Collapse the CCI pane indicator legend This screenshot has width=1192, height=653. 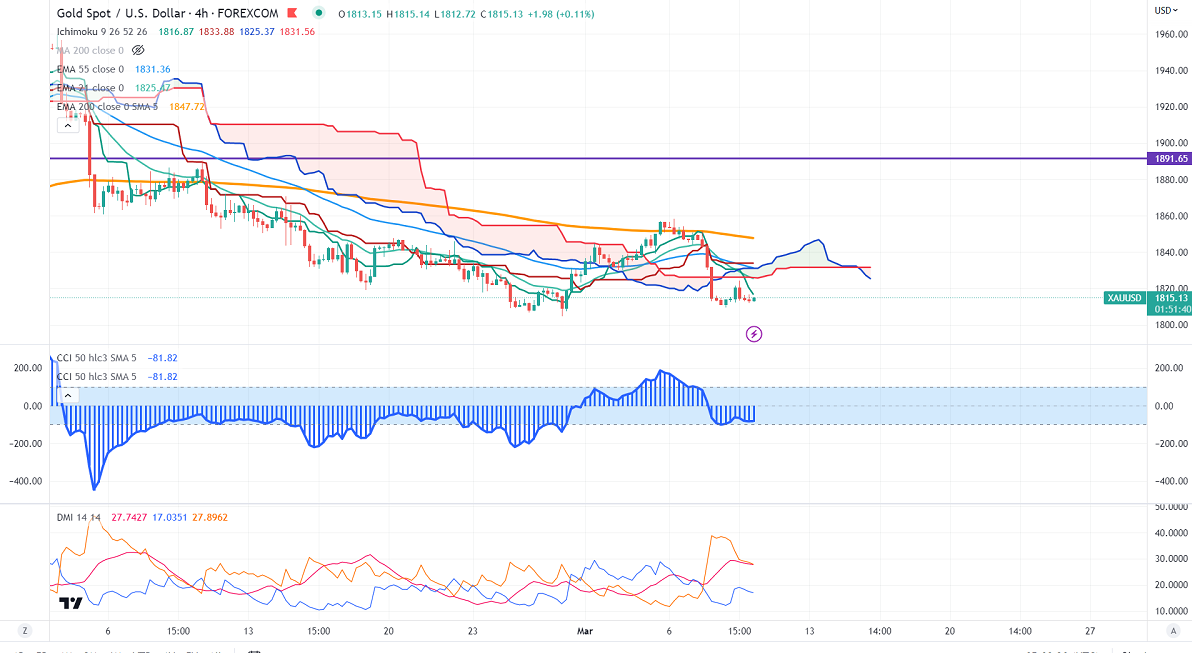coord(68,395)
